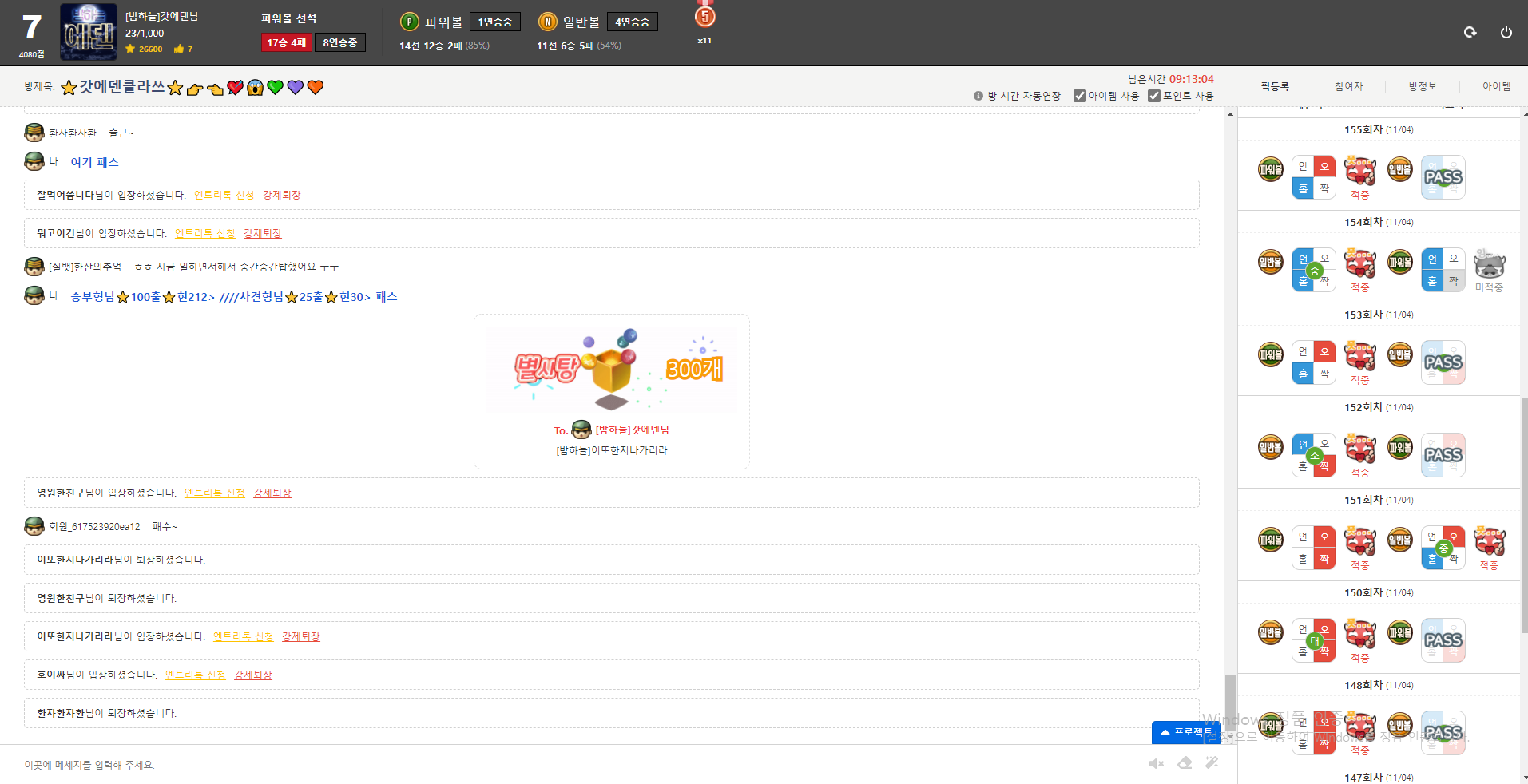Screen dimensions: 1528x784
Task: Click red 적중 mascot in 153회차
Action: pos(1360,356)
